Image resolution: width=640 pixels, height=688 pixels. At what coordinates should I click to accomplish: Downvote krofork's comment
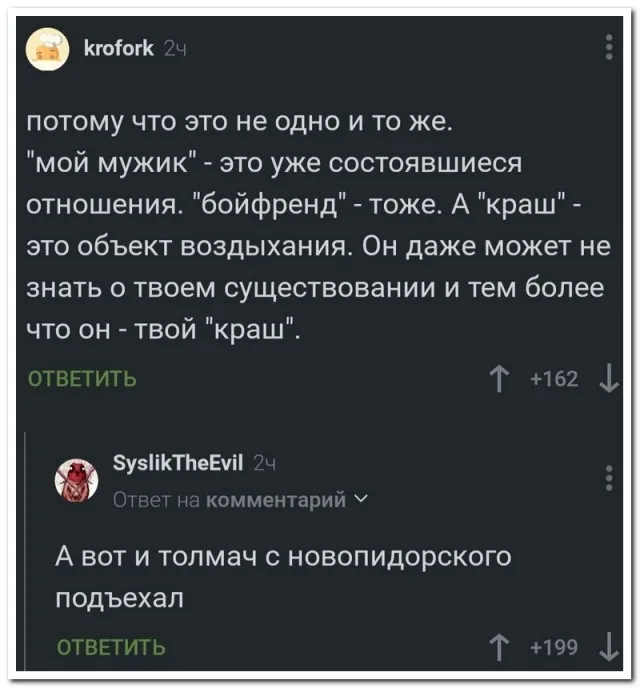pos(609,378)
